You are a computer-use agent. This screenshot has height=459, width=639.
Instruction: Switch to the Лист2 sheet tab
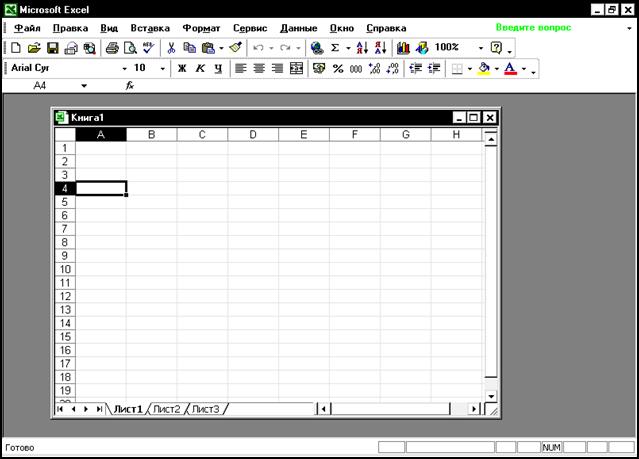tap(166, 409)
